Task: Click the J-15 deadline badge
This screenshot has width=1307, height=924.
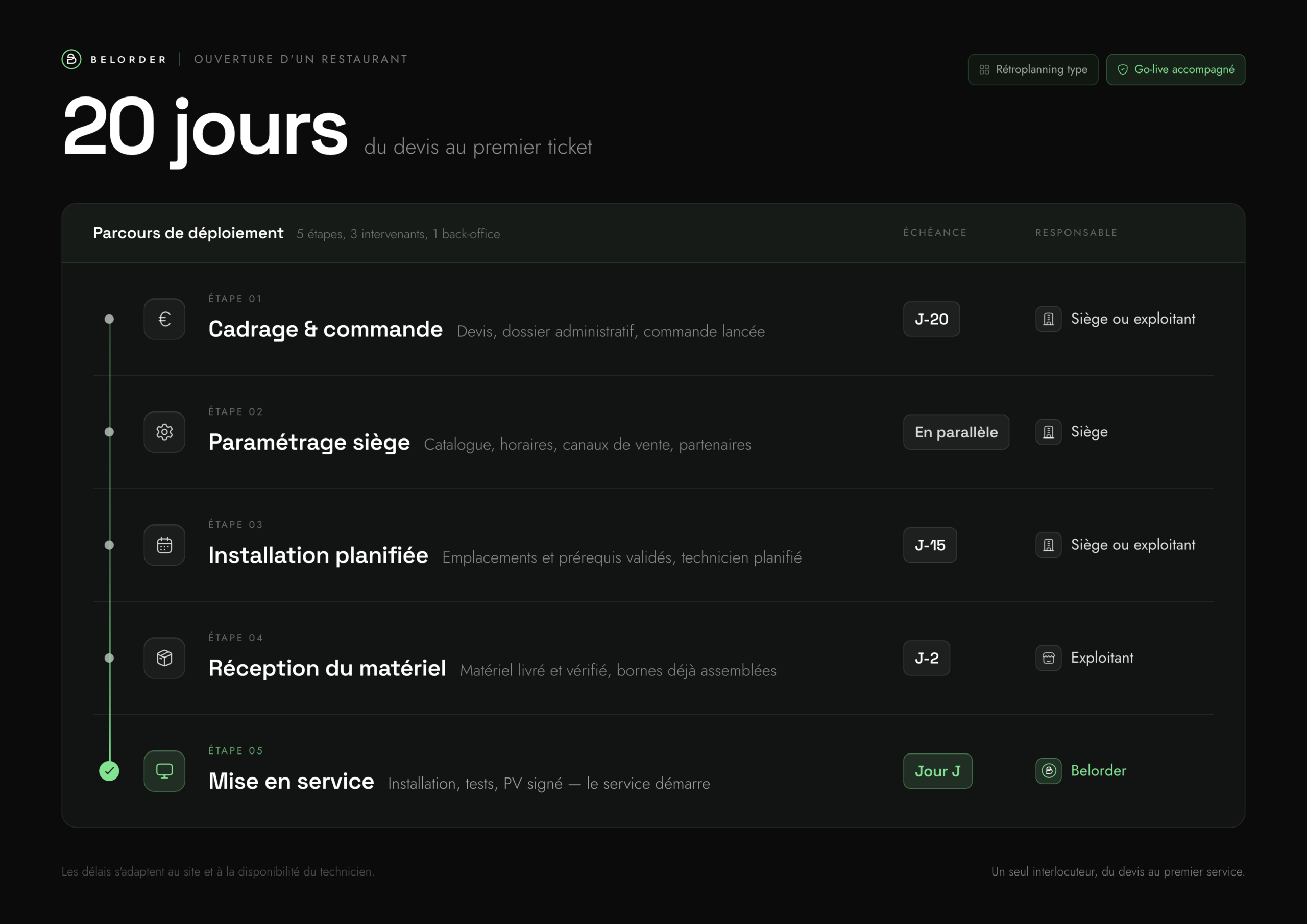Action: coord(930,545)
